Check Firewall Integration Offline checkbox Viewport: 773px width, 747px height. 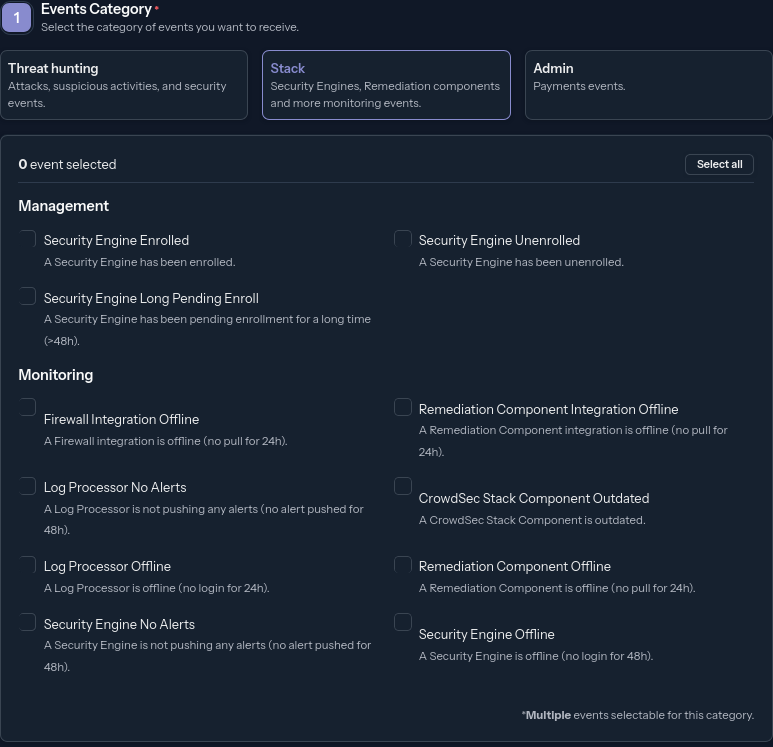pos(28,408)
